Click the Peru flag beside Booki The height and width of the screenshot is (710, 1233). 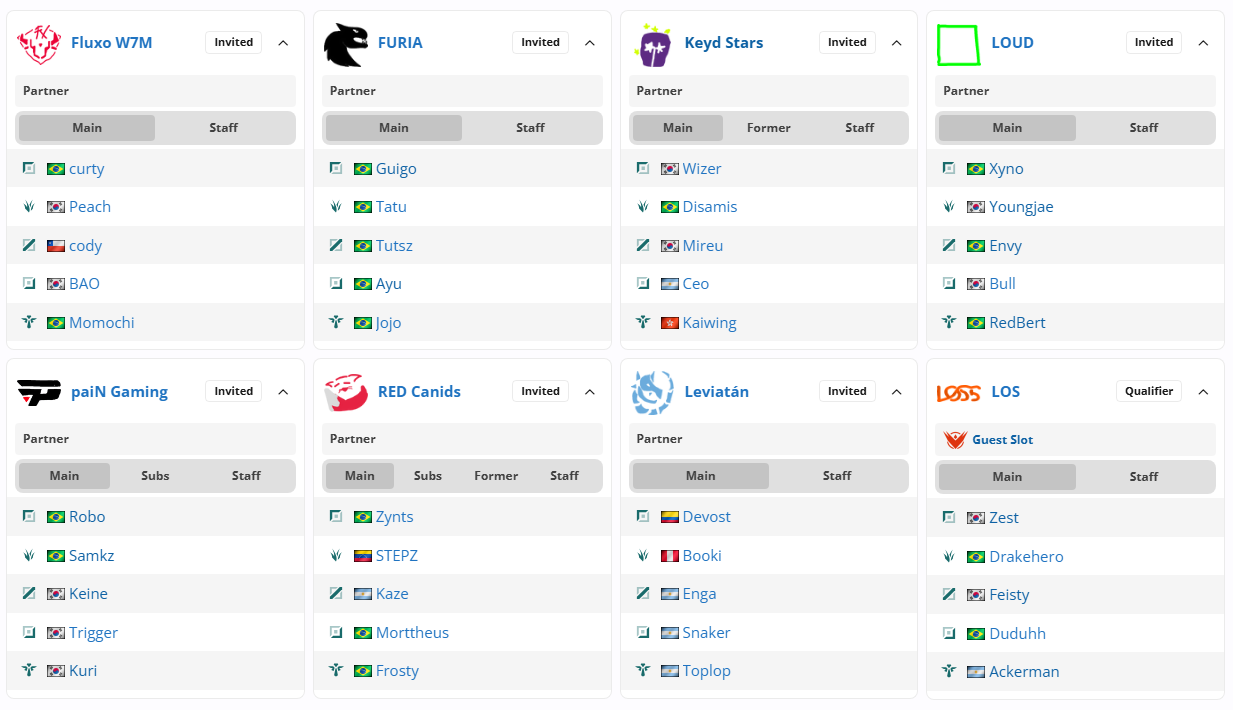[x=670, y=556]
